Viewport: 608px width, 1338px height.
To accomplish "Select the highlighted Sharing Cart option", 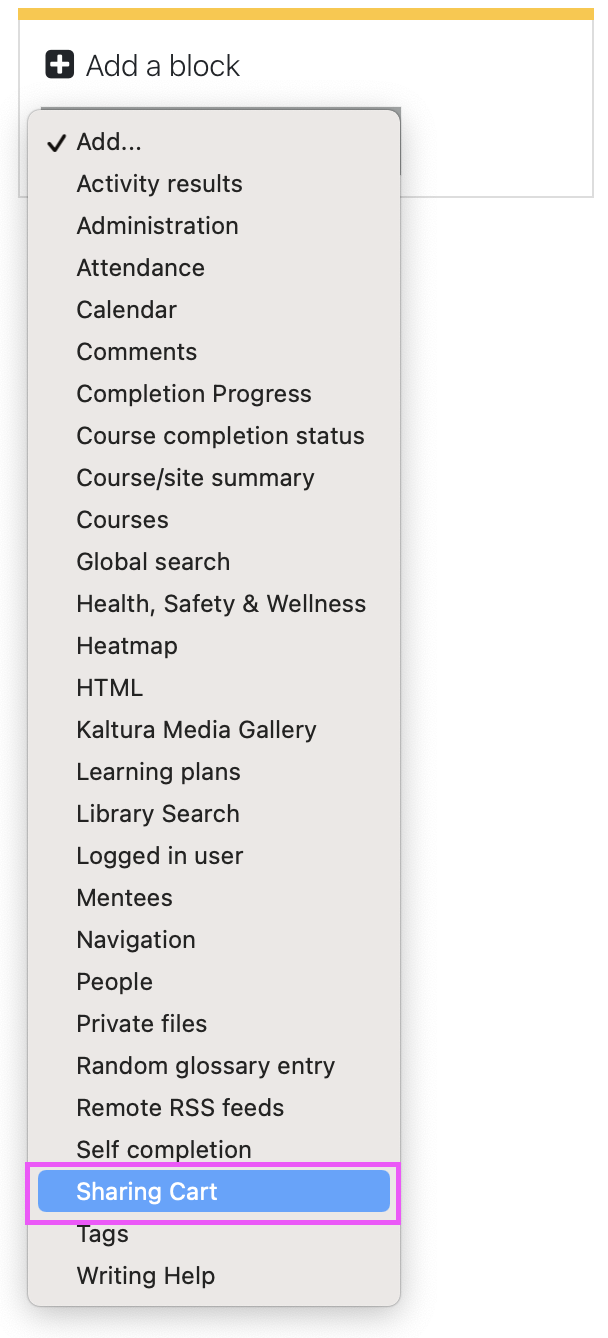I will [x=214, y=1192].
